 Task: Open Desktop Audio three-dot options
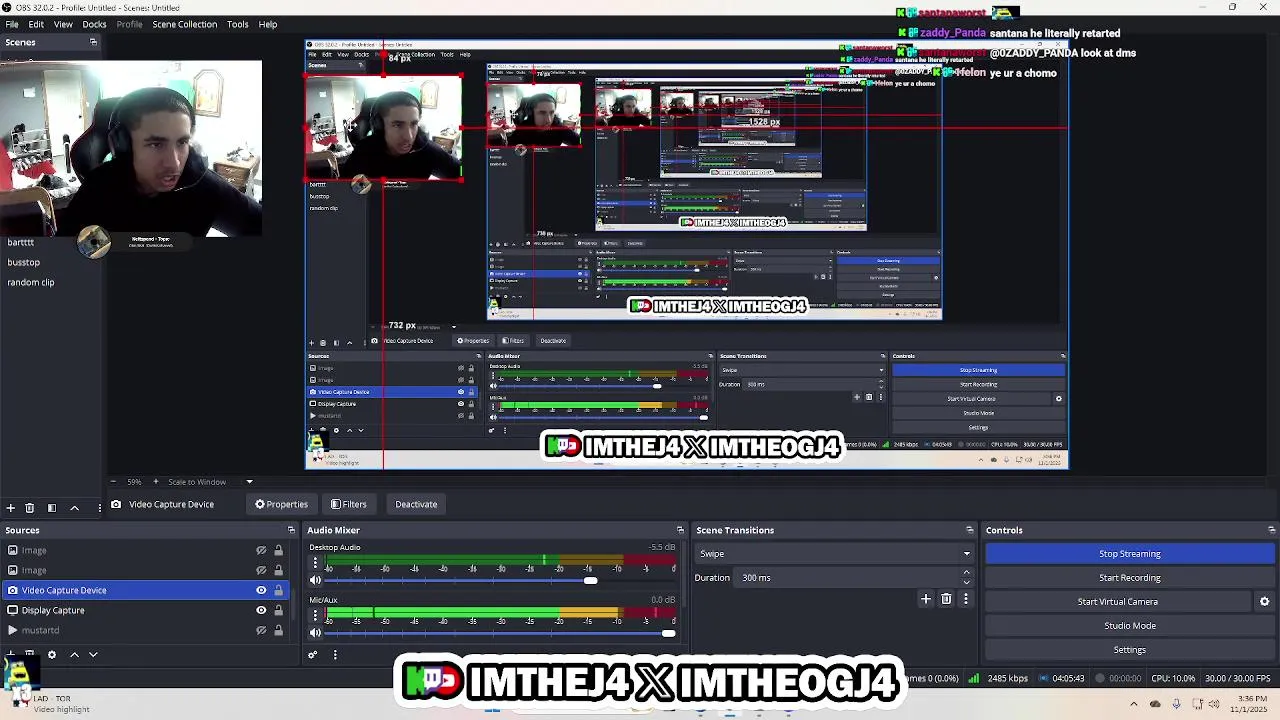[315, 563]
